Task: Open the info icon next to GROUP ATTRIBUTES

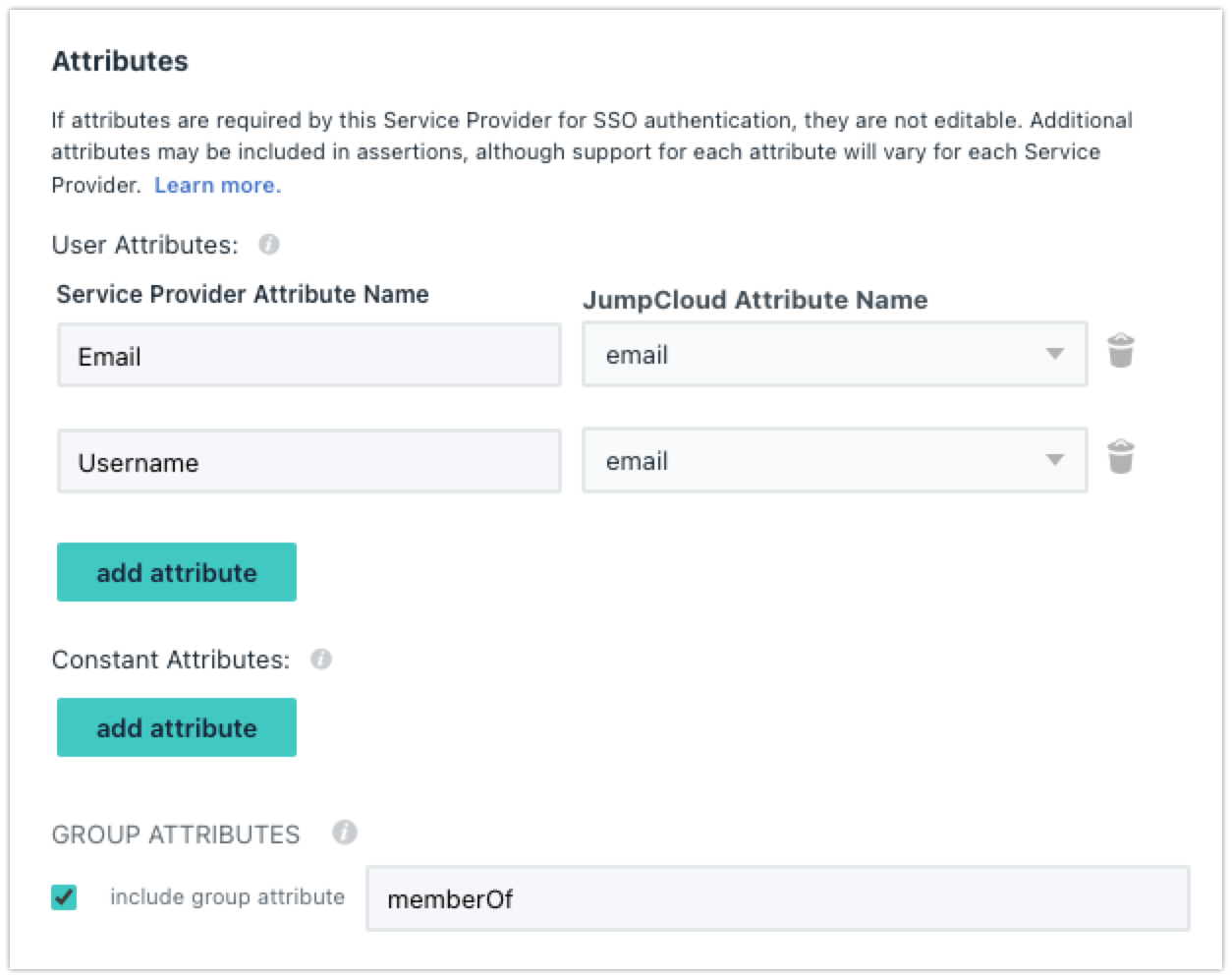Action: [344, 834]
